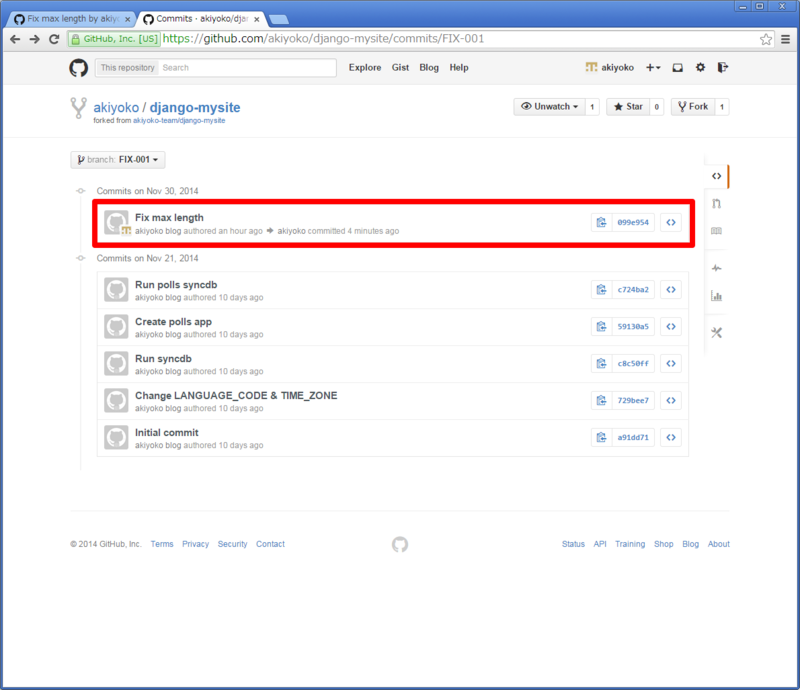Viewport: 800px width, 690px height.
Task: Browse code at Fix max length commit
Action: 671,222
